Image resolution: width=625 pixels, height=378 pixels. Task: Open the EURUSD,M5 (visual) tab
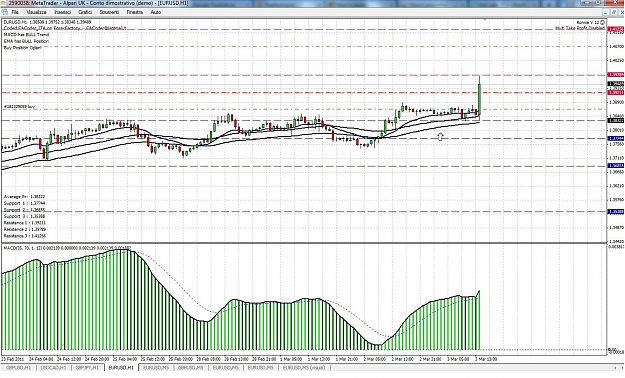pyautogui.click(x=304, y=368)
